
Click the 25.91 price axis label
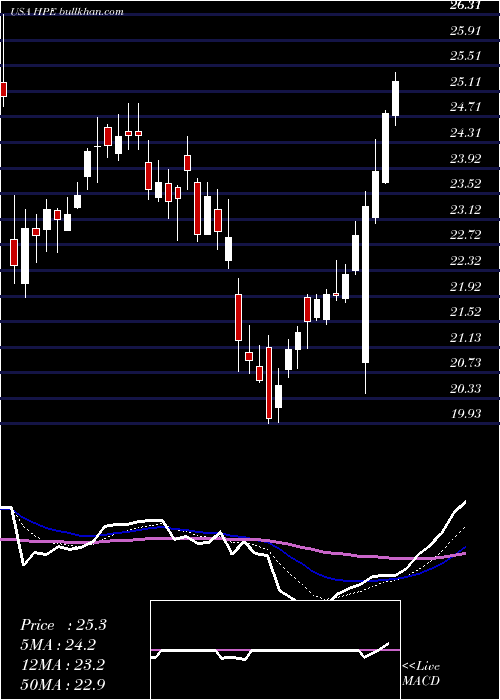pyautogui.click(x=467, y=31)
